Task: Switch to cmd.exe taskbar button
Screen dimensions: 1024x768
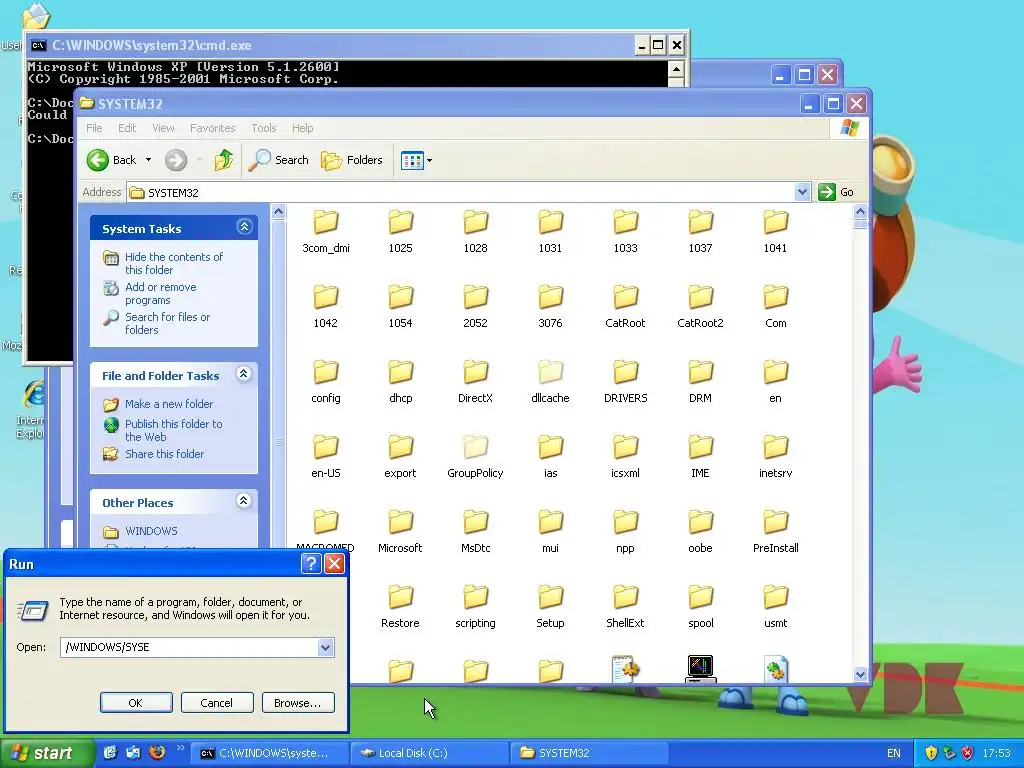Action: (x=270, y=753)
